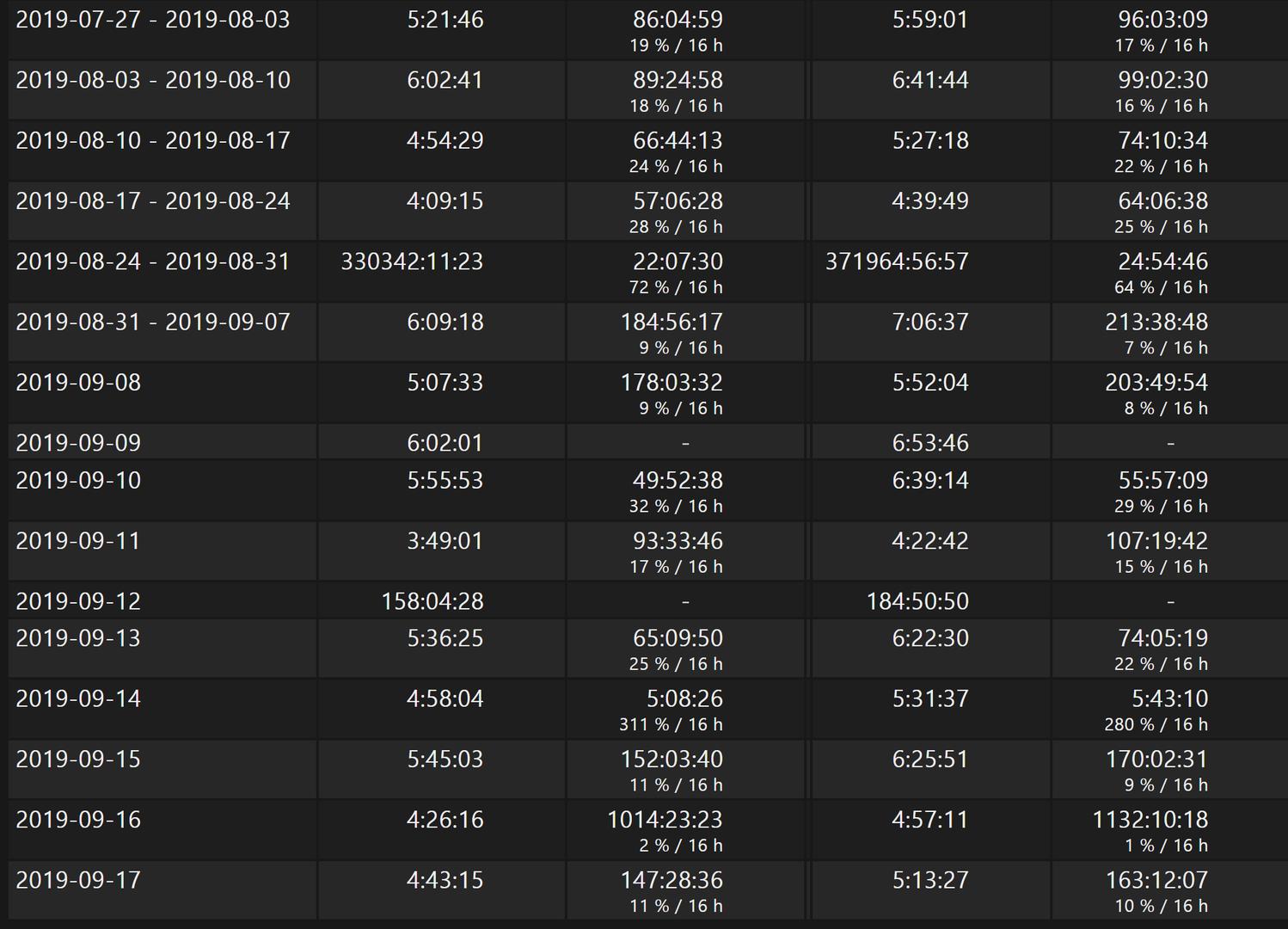Click the 163:12:07 value cell
This screenshot has height=929, width=1288.
[x=1170, y=890]
